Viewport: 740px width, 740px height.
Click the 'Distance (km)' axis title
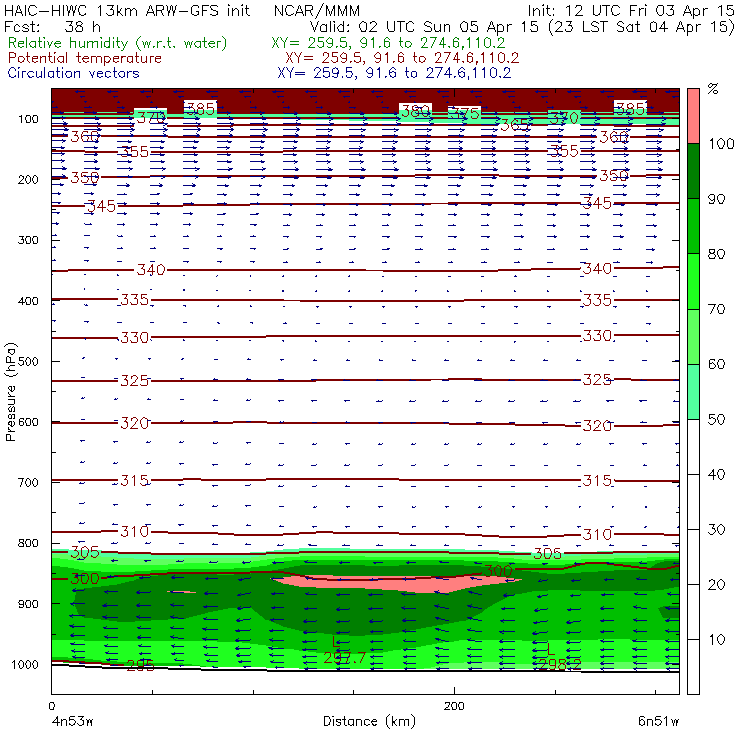coord(369,722)
